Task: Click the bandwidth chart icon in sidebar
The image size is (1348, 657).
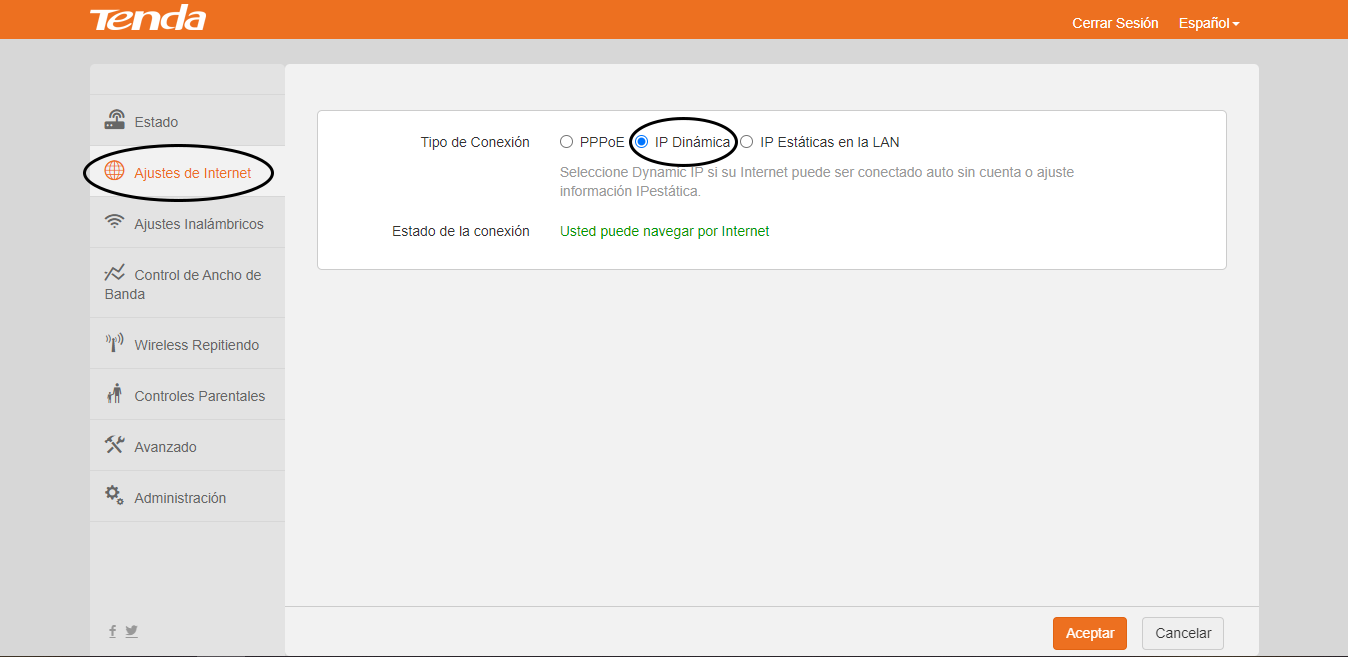Action: (115, 273)
